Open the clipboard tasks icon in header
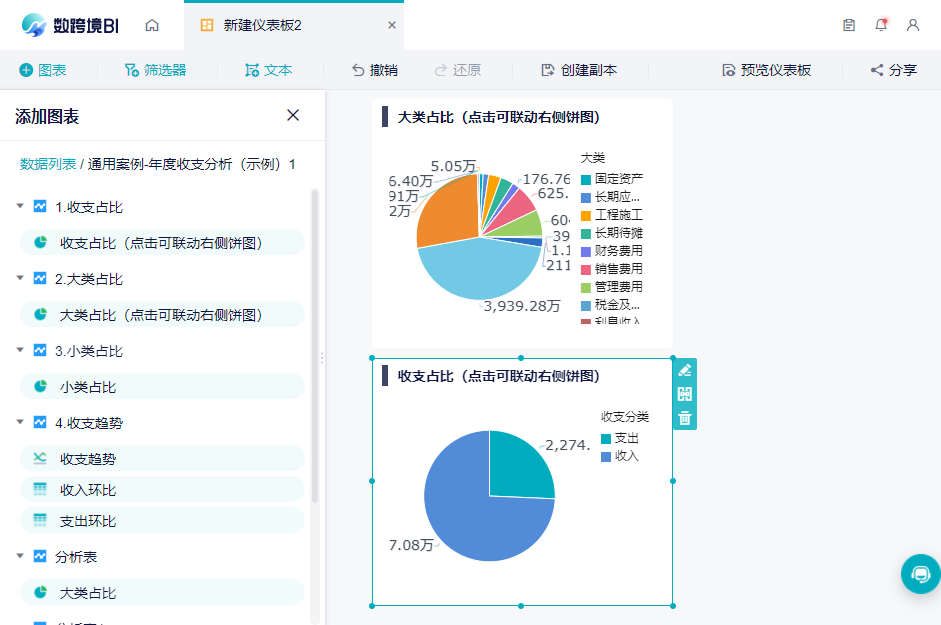The height and width of the screenshot is (625, 941). [x=849, y=25]
